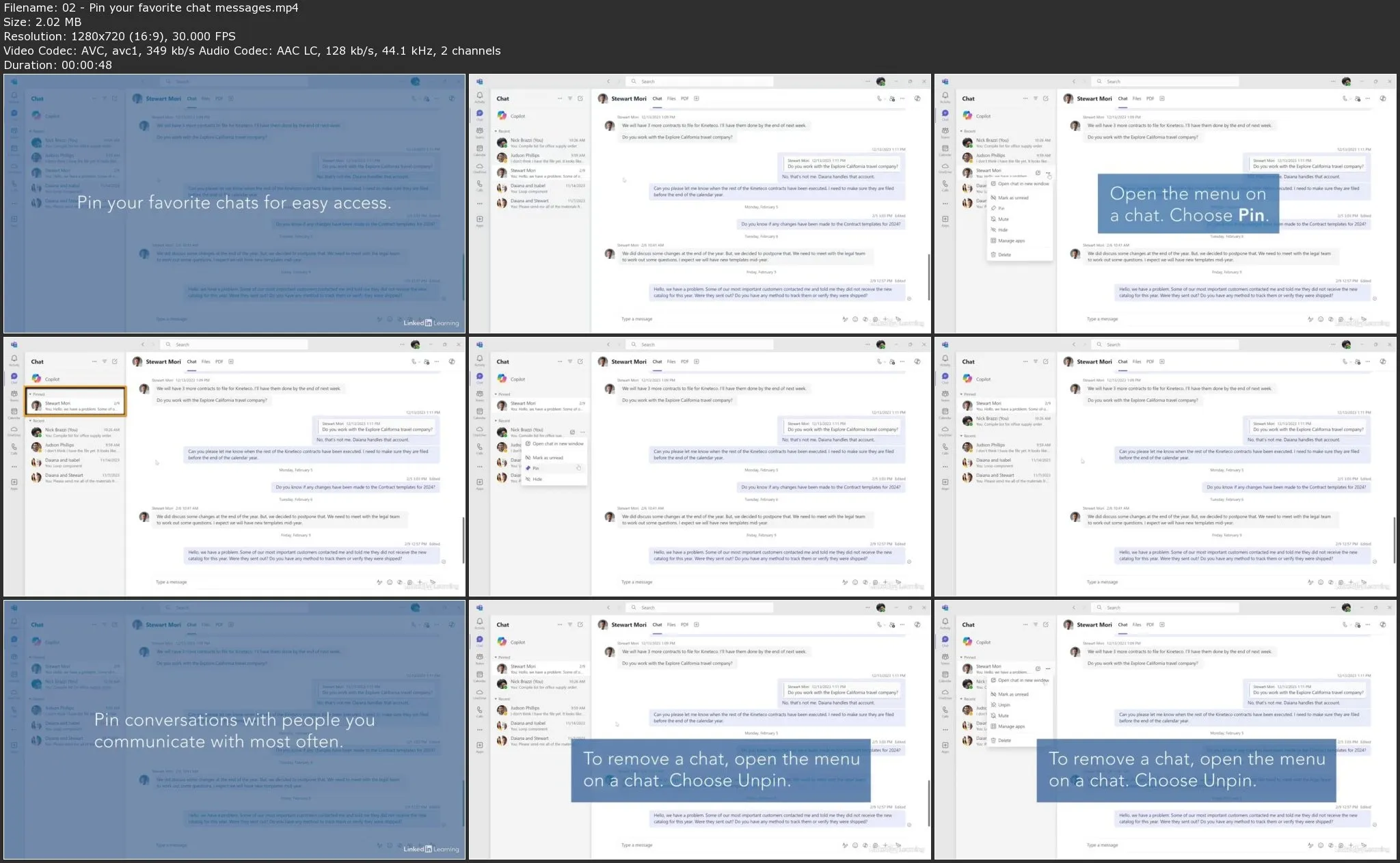
Task: Click Stewart Mori pop-out icon, "Choose Pin" frame
Action: [x=1038, y=173]
